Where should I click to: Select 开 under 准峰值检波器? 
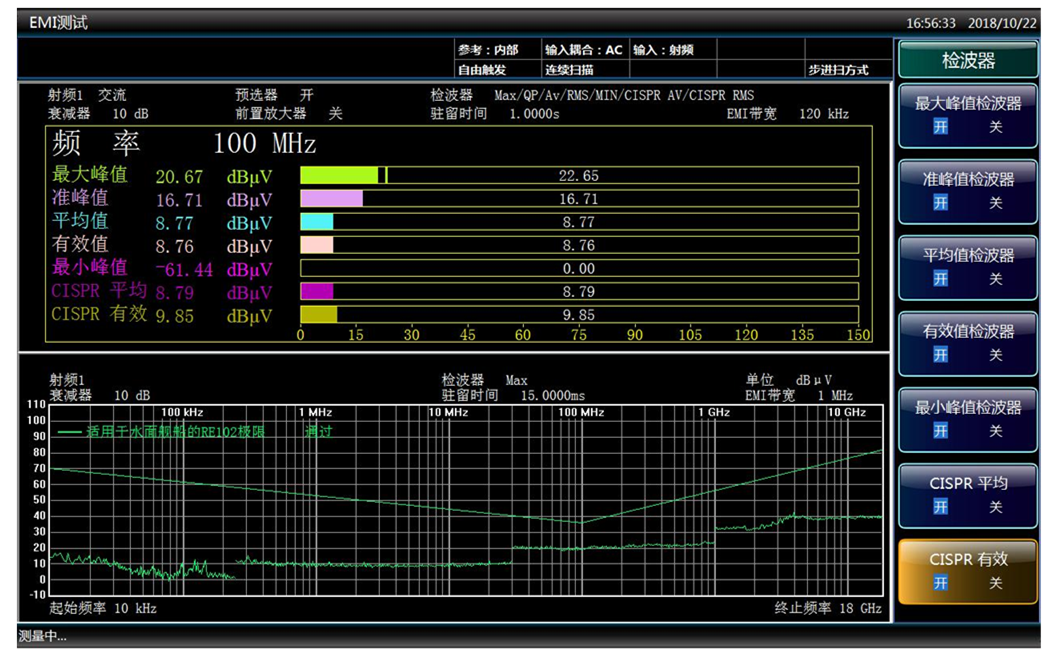click(x=940, y=203)
